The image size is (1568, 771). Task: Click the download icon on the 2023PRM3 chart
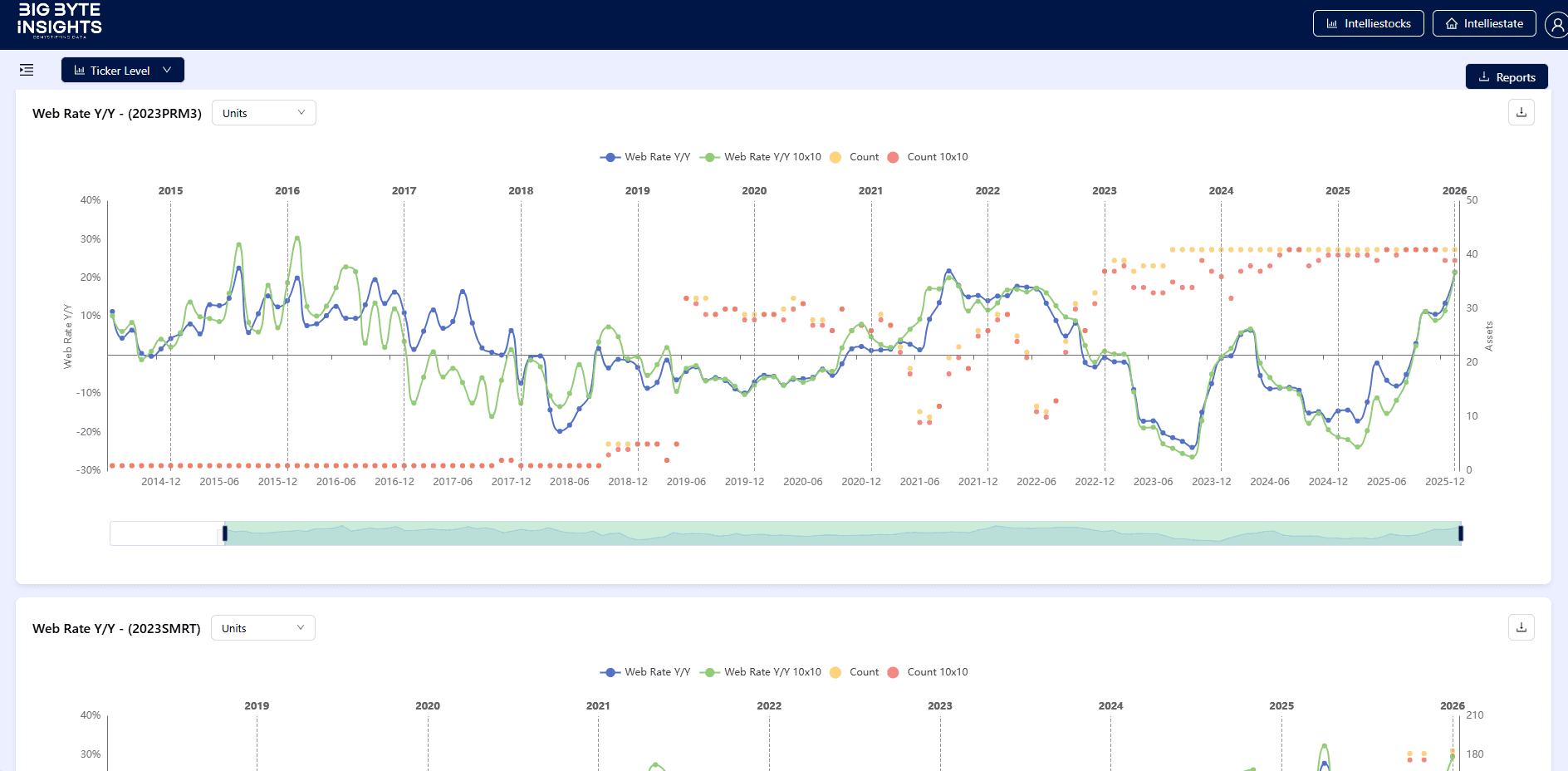click(1521, 112)
